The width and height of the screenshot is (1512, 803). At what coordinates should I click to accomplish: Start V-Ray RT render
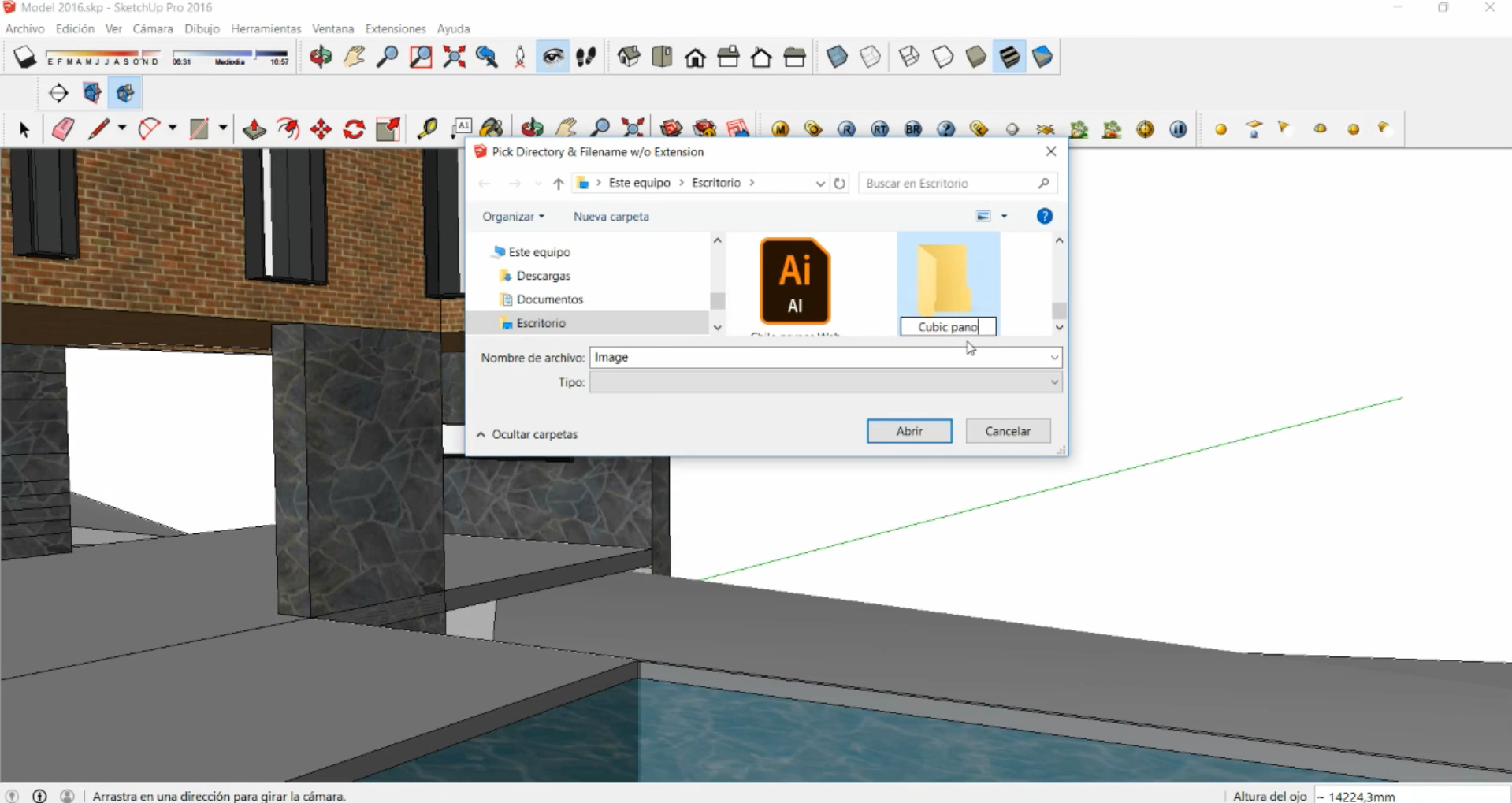pyautogui.click(x=880, y=129)
